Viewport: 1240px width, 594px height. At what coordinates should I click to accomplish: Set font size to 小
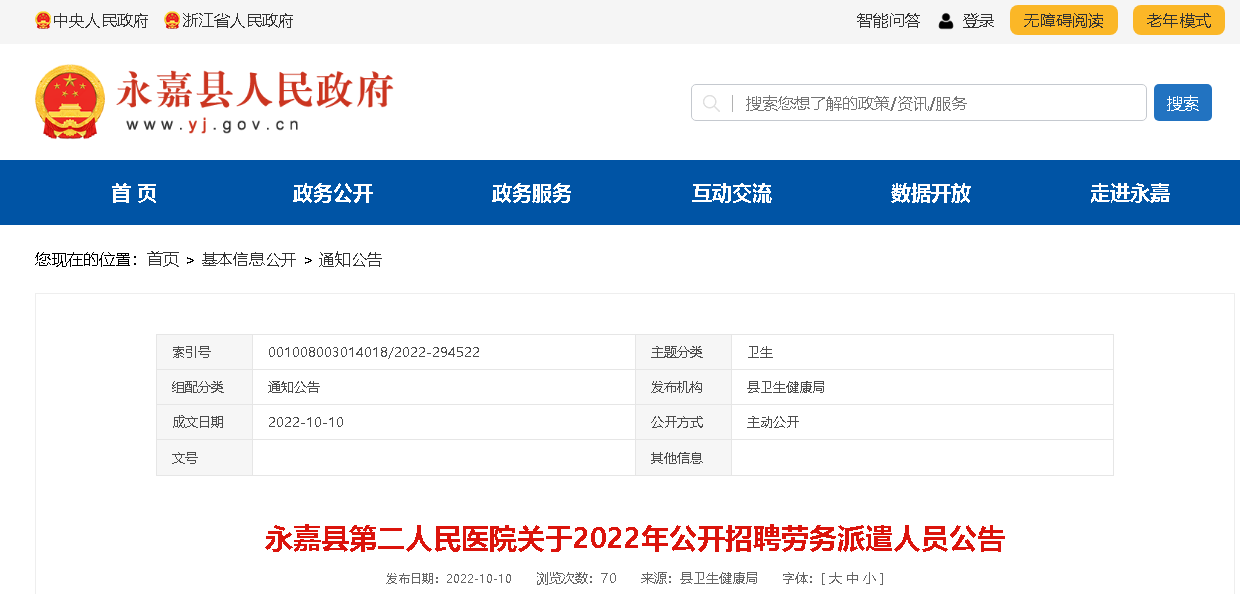point(868,578)
